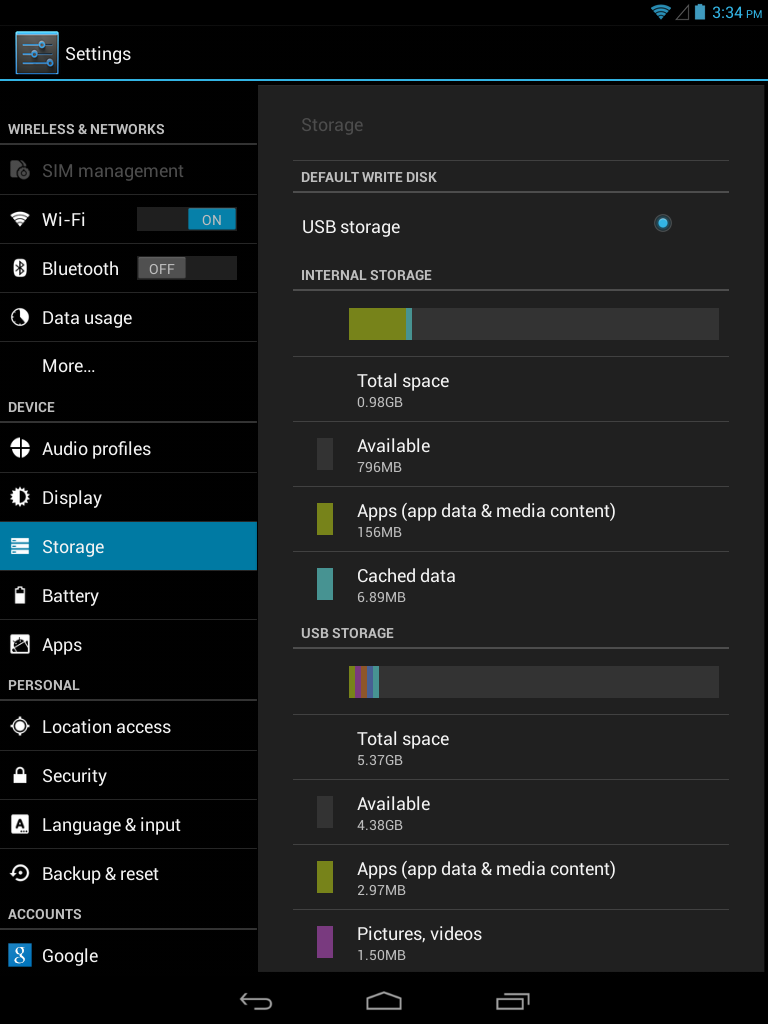The width and height of the screenshot is (768, 1024).
Task: Tap Cached data teal color swatch
Action: click(325, 584)
